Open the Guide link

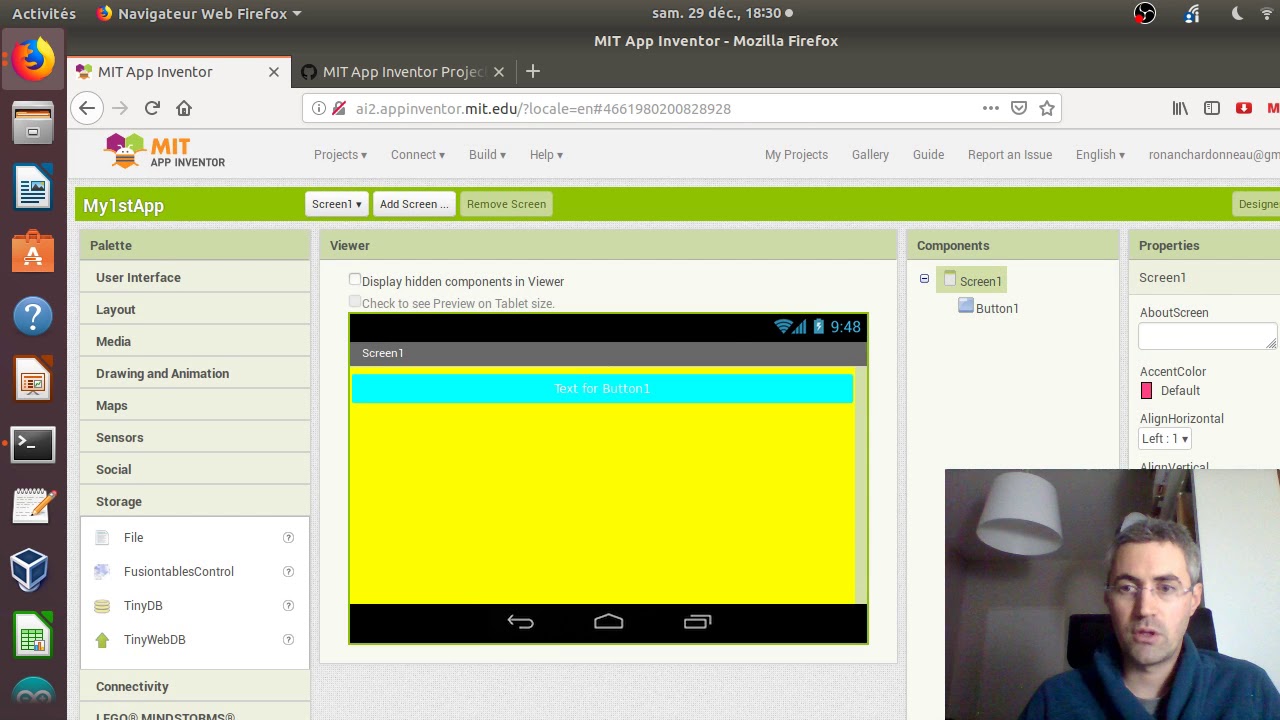[928, 155]
